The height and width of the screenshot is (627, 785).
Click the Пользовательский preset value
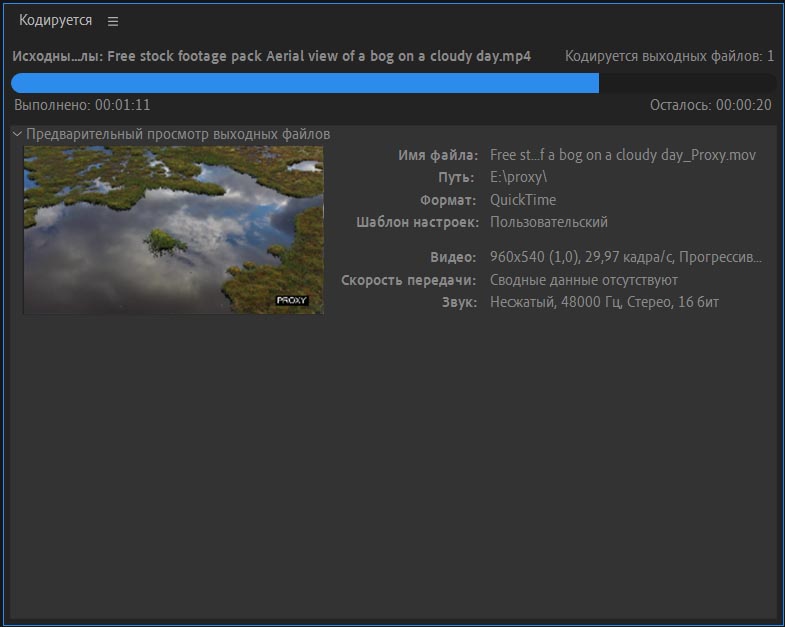(x=548, y=222)
